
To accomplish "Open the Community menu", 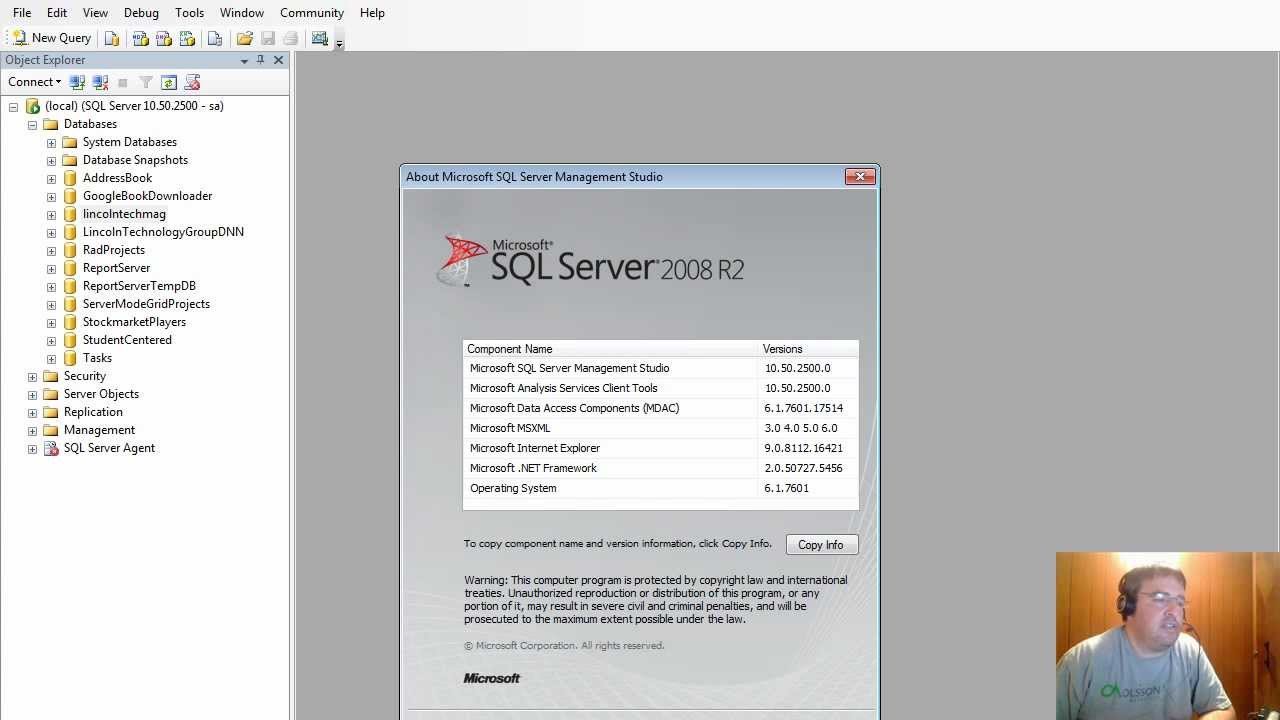I will click(x=312, y=13).
